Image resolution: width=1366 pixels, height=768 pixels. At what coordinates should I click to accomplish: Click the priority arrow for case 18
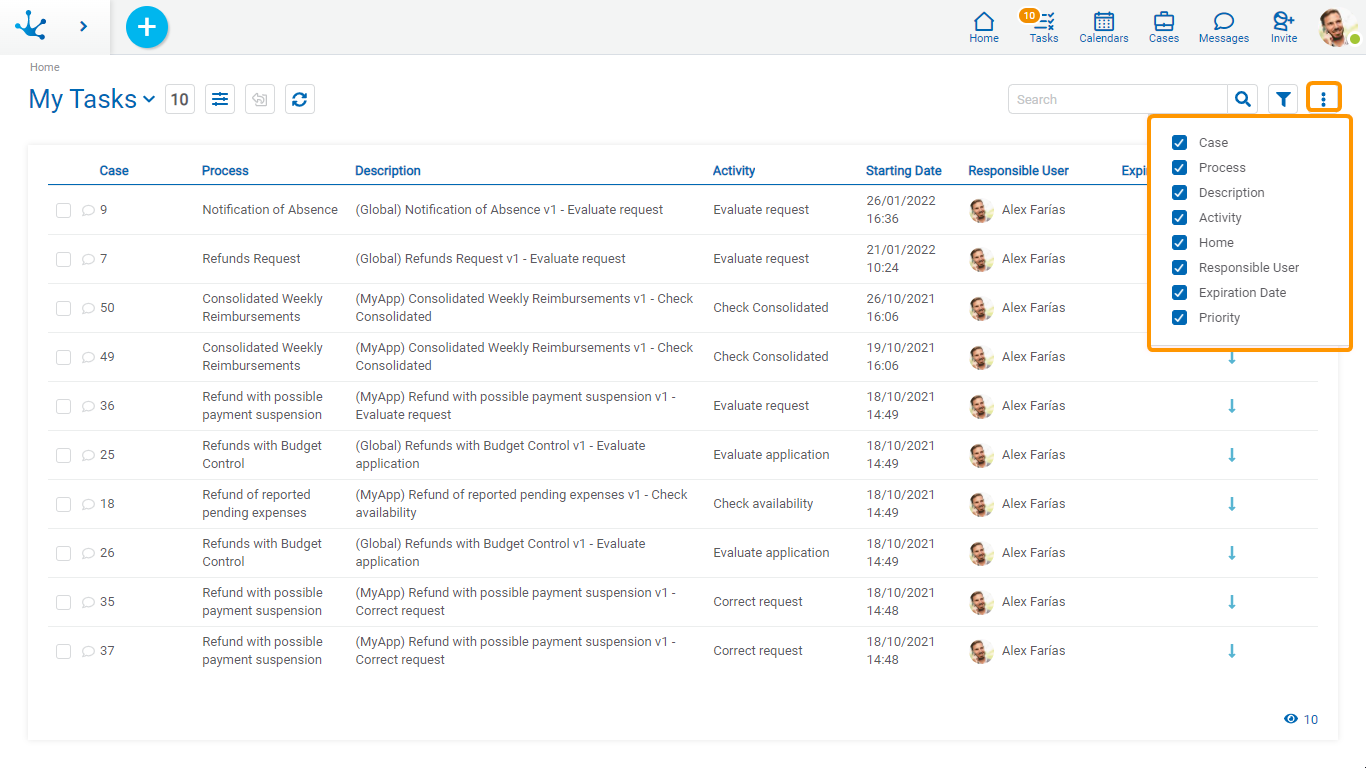(x=1232, y=504)
